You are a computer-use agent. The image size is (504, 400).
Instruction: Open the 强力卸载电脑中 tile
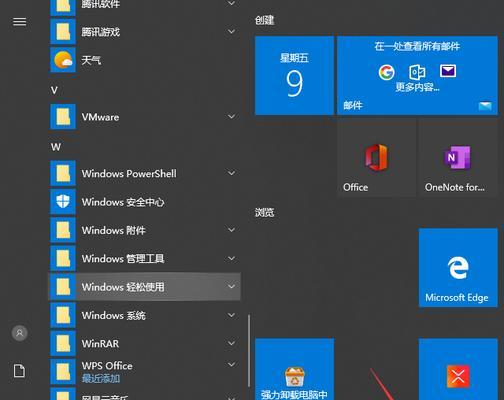pos(295,369)
